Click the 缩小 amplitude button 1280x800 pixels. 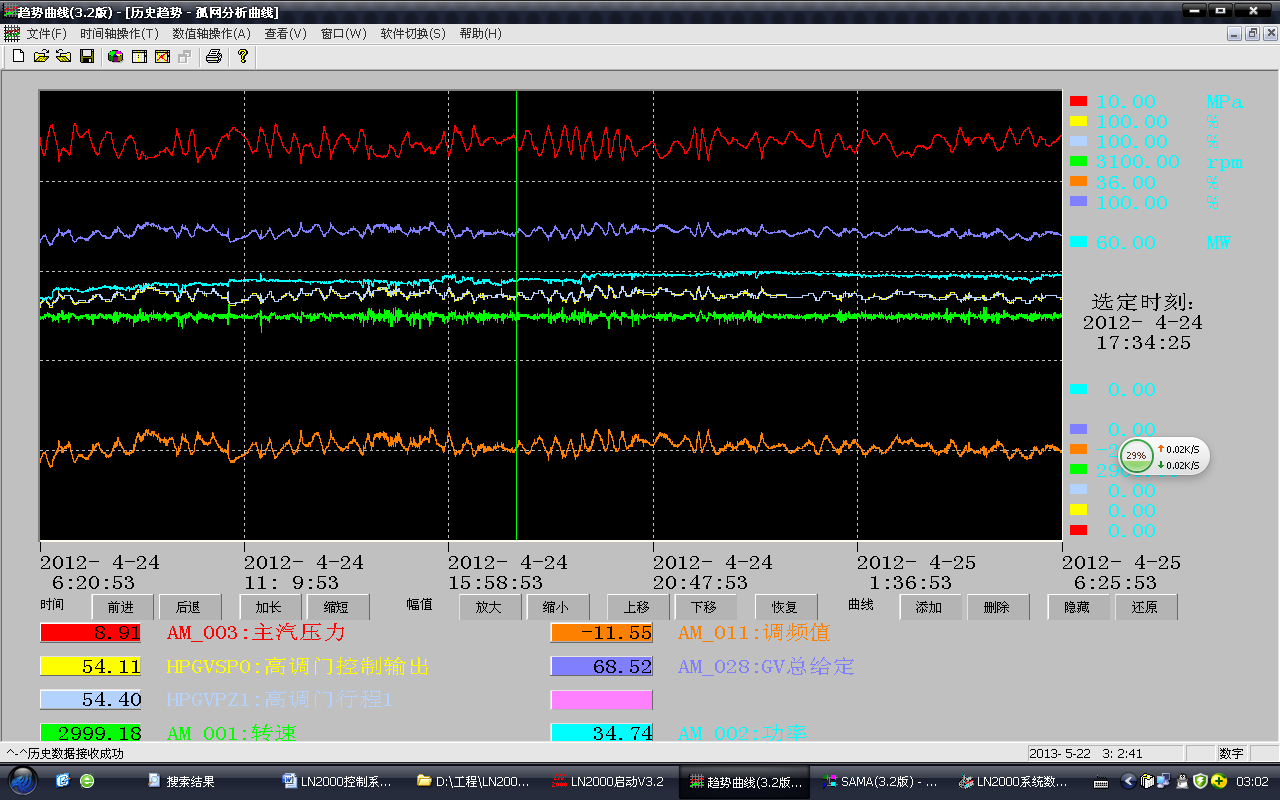click(557, 607)
